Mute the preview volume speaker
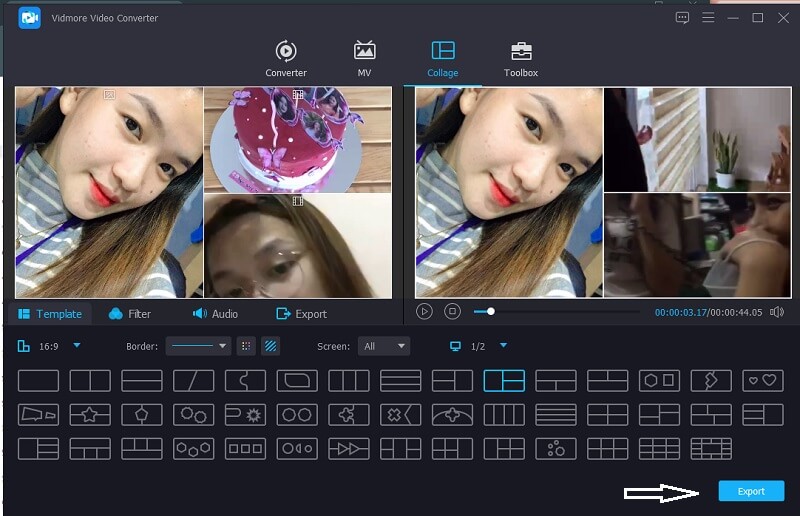Screen dimensions: 800x516 pyautogui.click(x=776, y=312)
